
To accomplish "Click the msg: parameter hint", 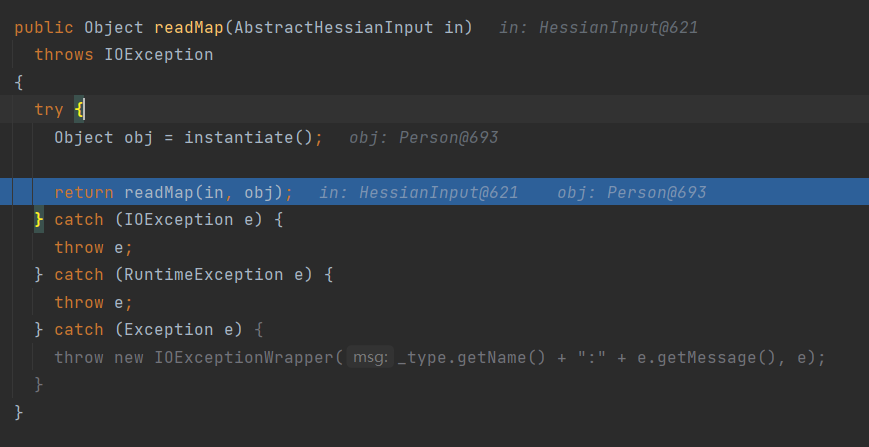I will click(370, 357).
